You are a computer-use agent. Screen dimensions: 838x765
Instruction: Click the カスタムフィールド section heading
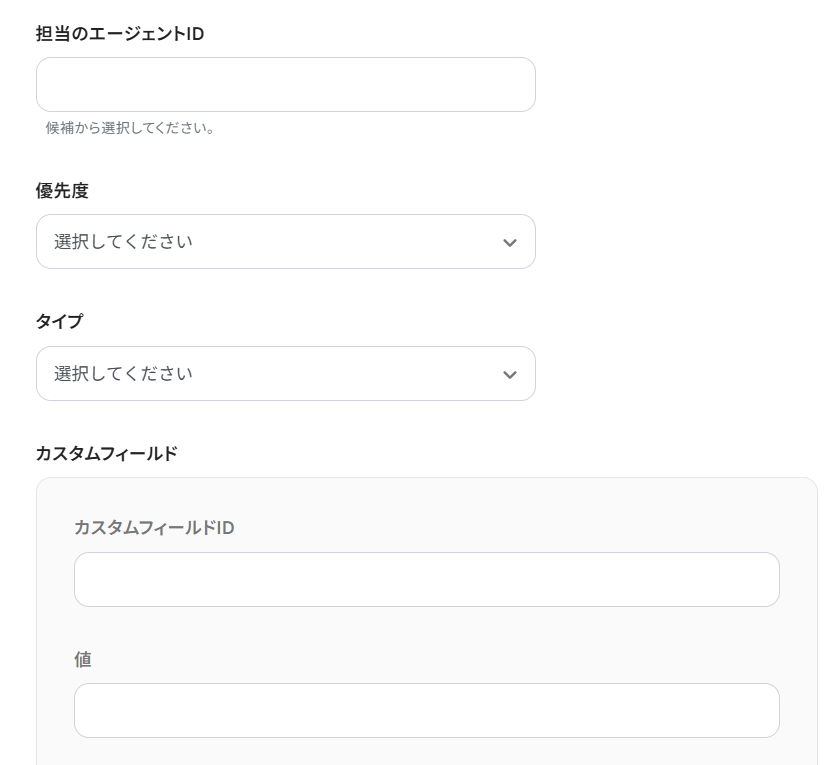coord(106,454)
